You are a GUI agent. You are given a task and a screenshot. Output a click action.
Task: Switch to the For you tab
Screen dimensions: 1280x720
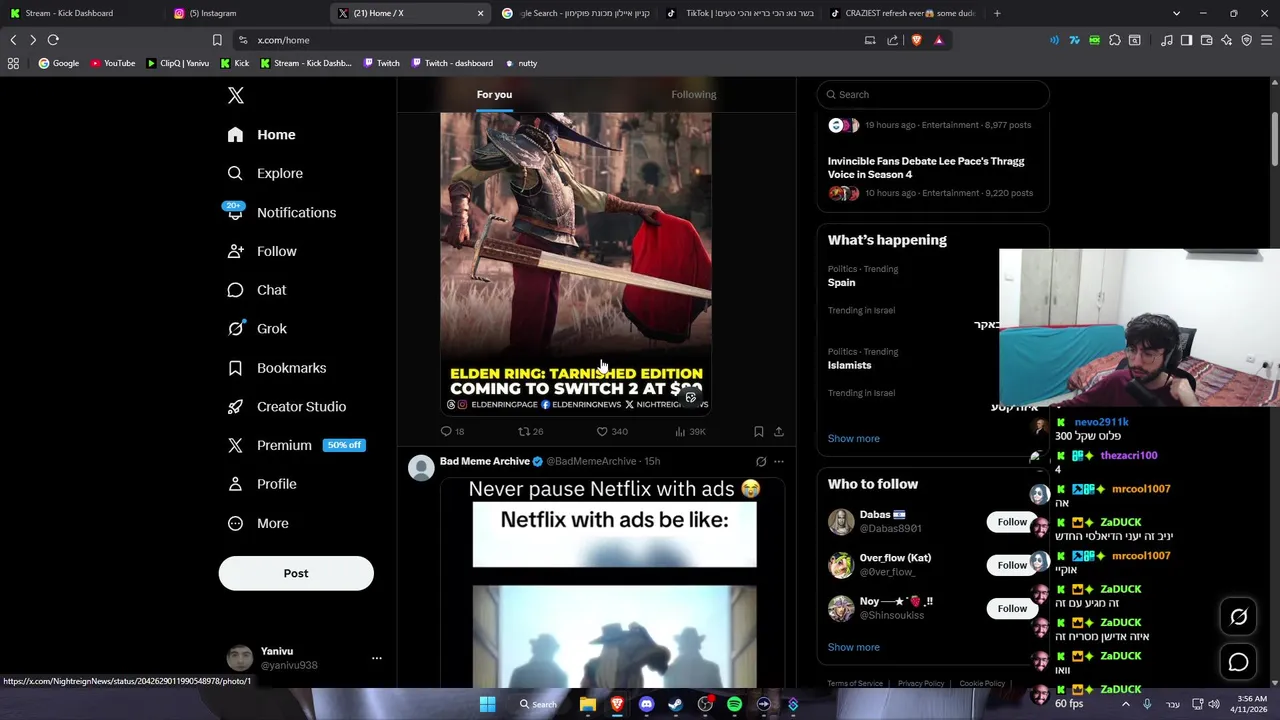click(x=494, y=94)
